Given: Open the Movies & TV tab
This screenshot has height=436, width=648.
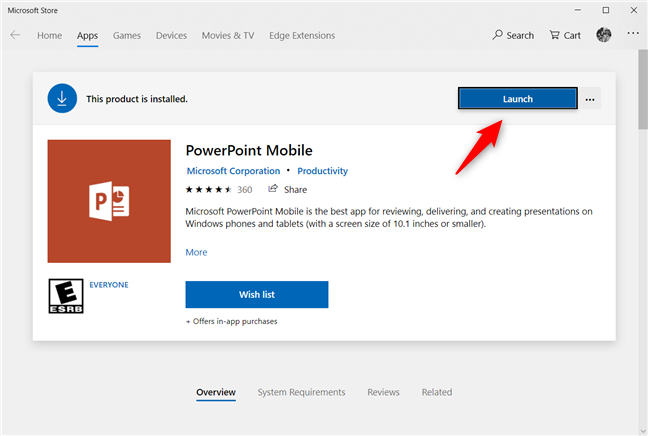Looking at the screenshot, I should coord(227,35).
